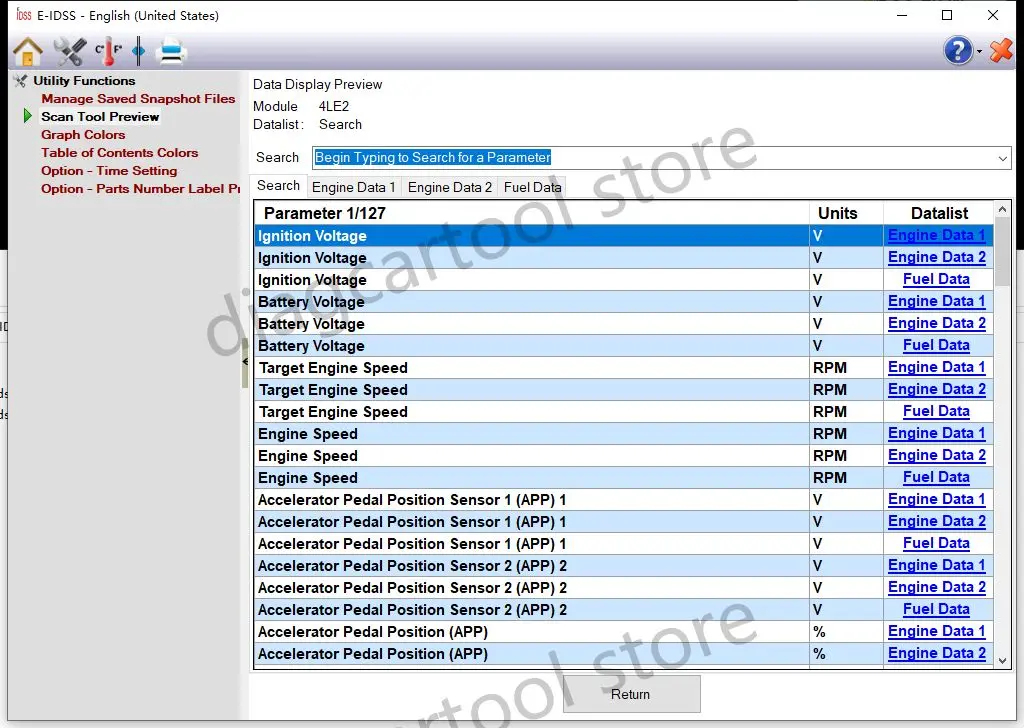The height and width of the screenshot is (728, 1024).
Task: Click the Utility Functions tools icon
Action: click(x=21, y=81)
